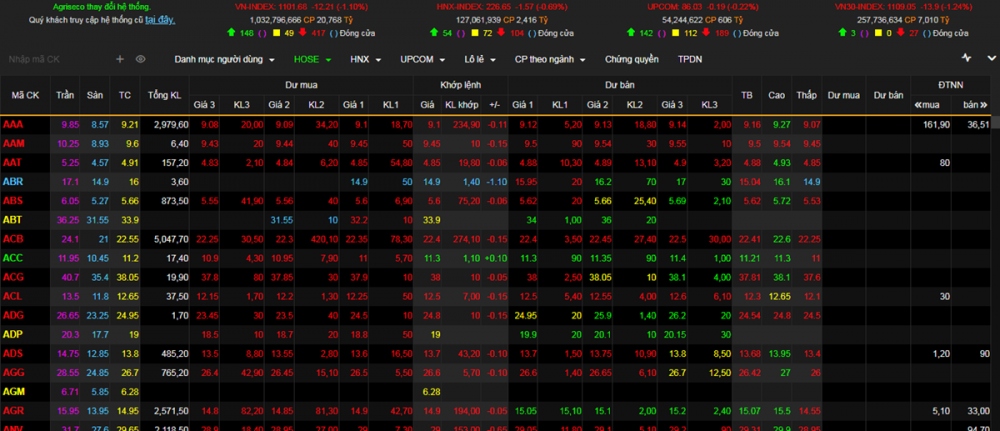
Task: Click the ĐTNN column header
Action: coord(951,85)
